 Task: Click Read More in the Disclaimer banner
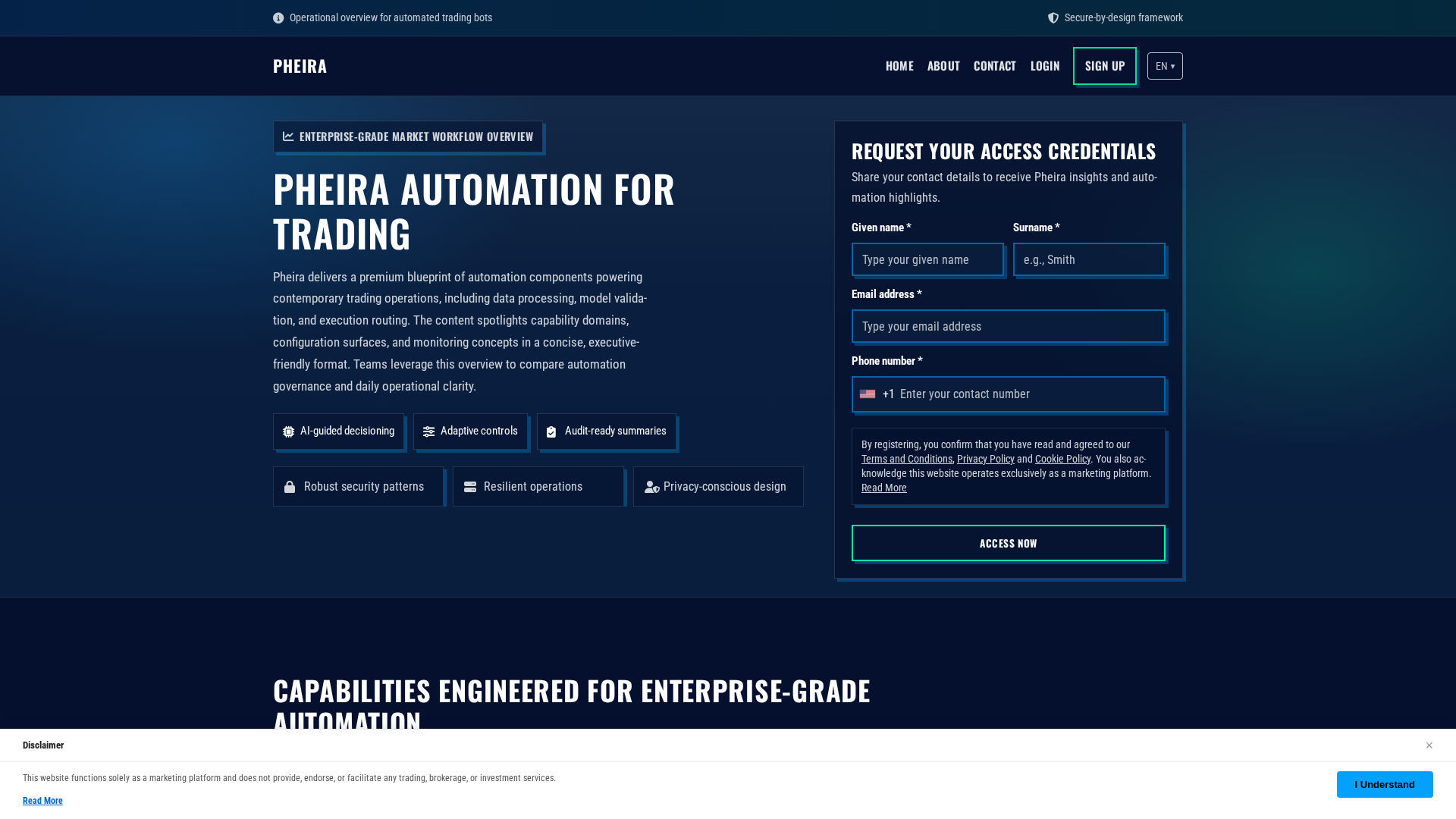point(42,801)
